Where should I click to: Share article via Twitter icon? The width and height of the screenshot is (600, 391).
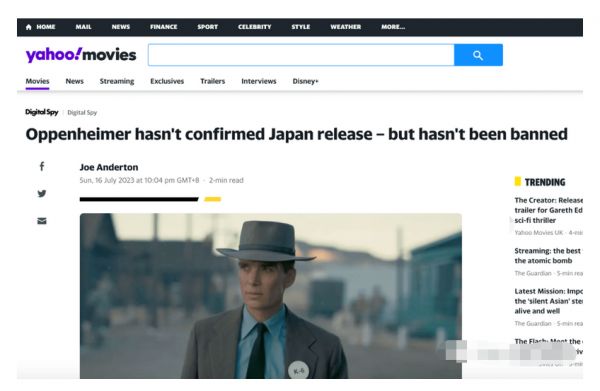pyautogui.click(x=42, y=194)
